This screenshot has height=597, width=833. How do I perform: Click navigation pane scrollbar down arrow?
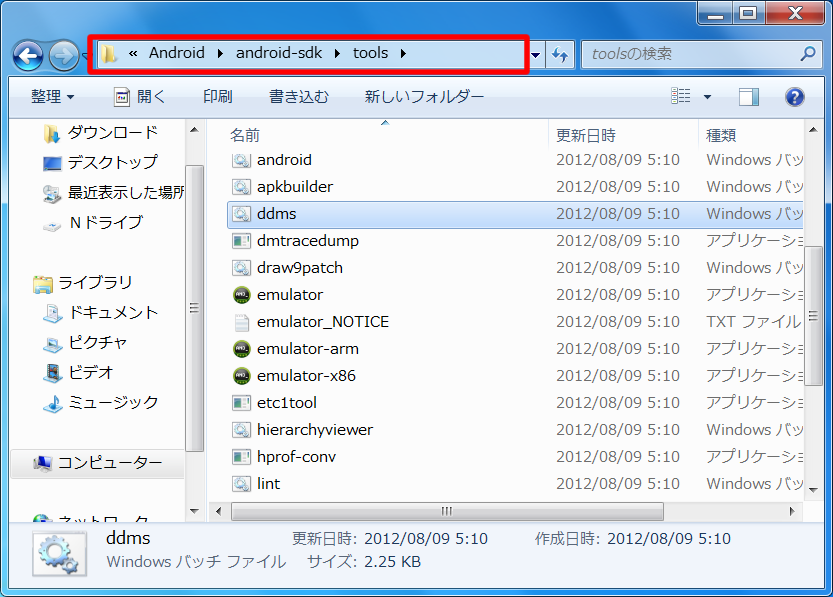point(194,511)
